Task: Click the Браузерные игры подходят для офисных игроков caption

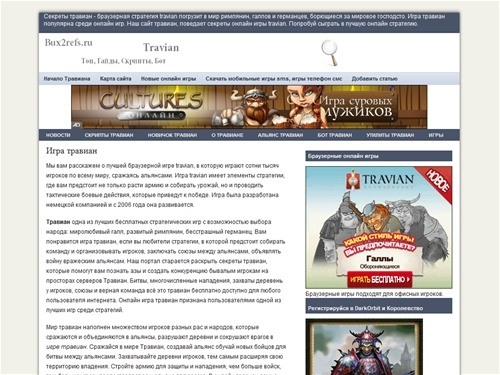Action: 374,294
